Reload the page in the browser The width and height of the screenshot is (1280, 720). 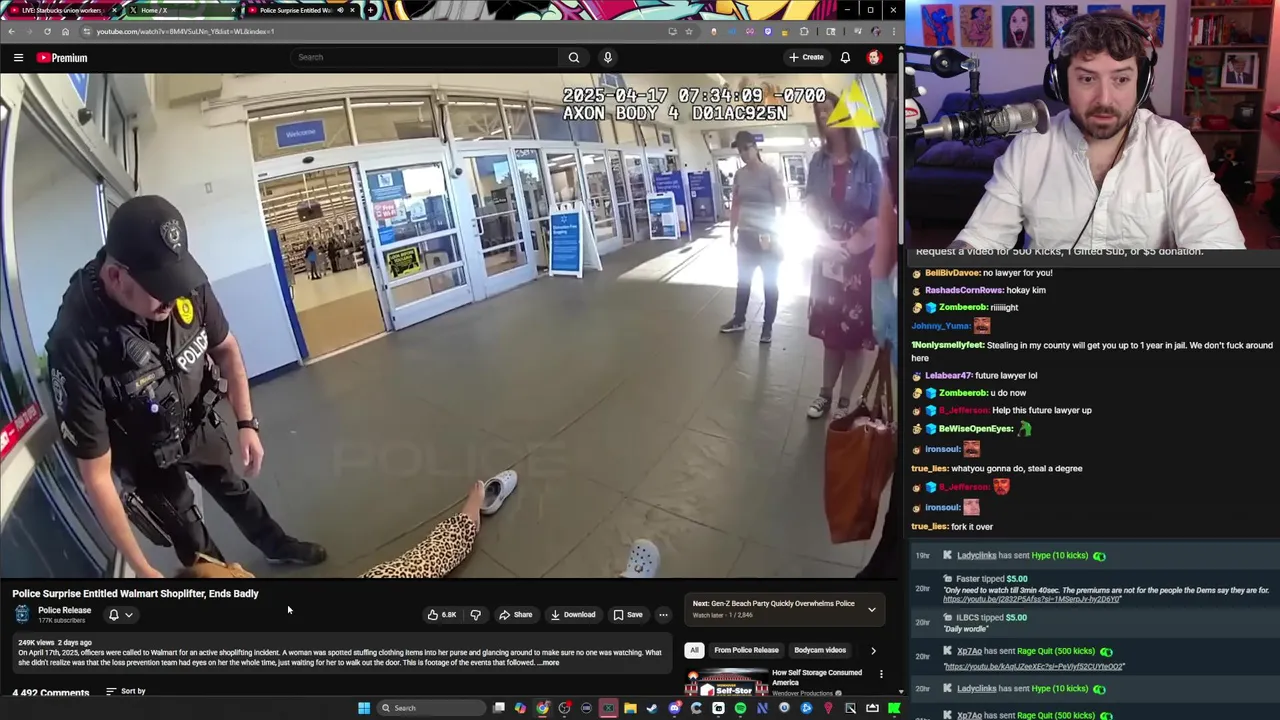pos(47,31)
